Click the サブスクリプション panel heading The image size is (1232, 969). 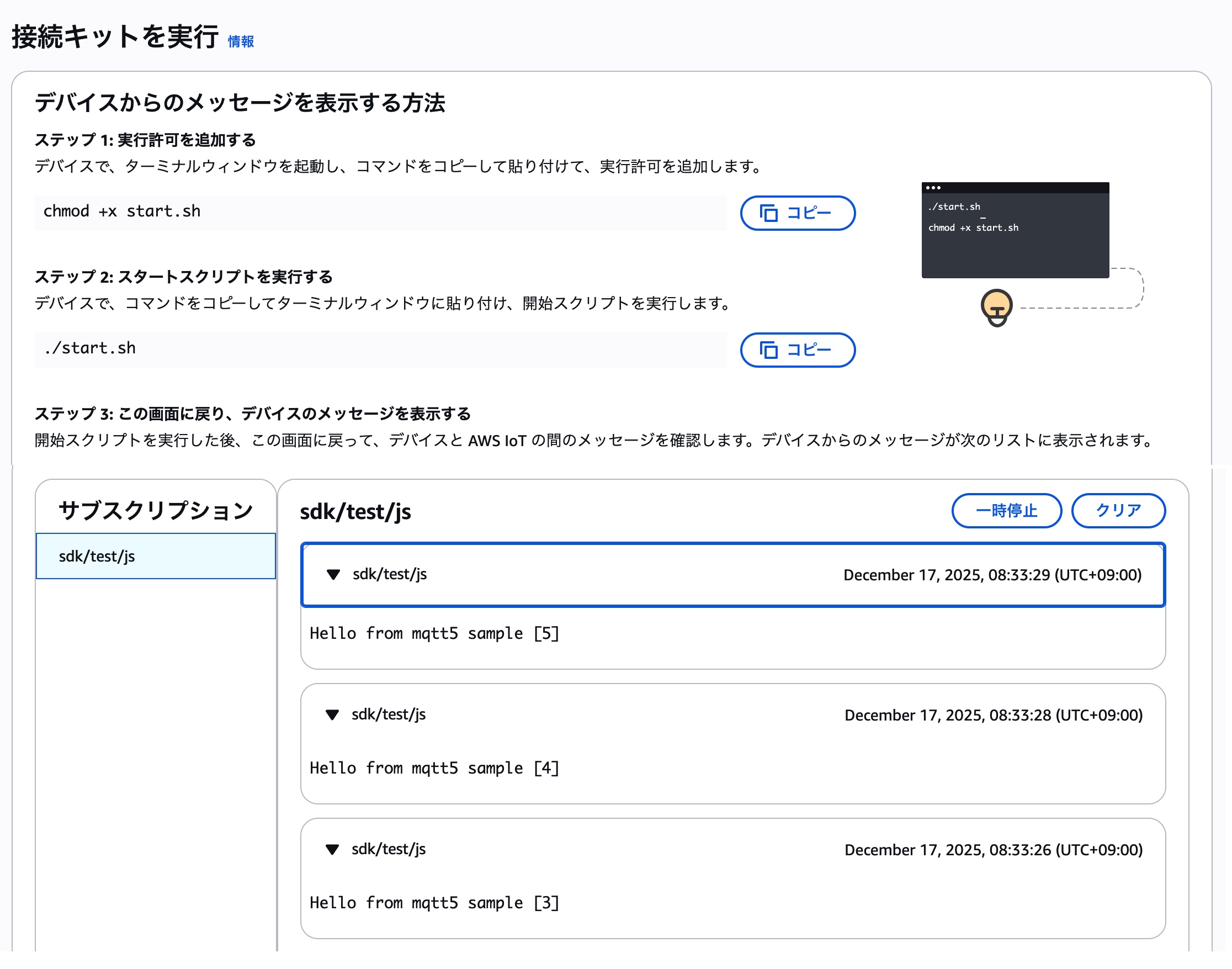pyautogui.click(x=156, y=511)
